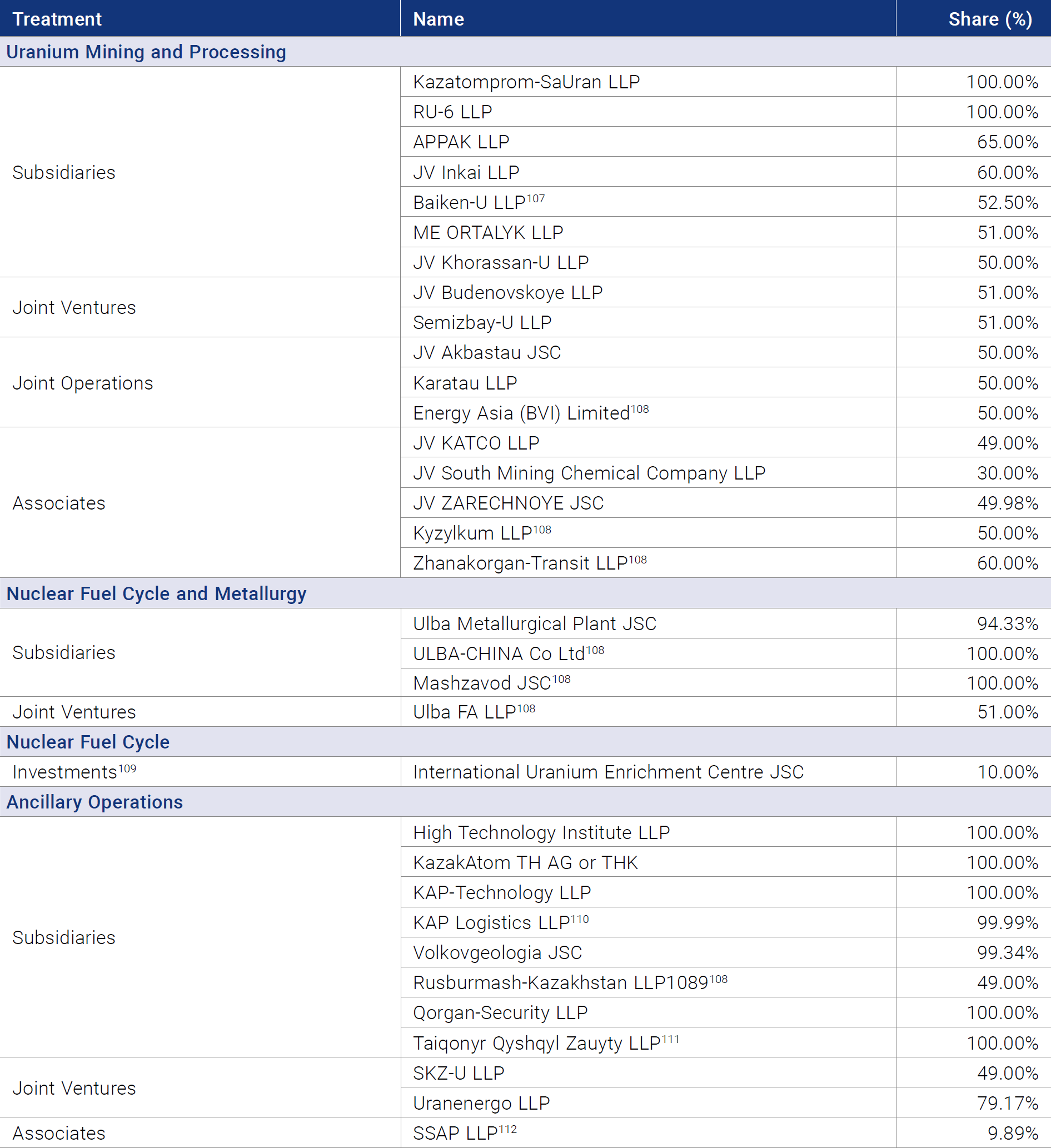Select ULBA-CHINA Co Ltd entry
The width and height of the screenshot is (1051, 1148).
[508, 653]
